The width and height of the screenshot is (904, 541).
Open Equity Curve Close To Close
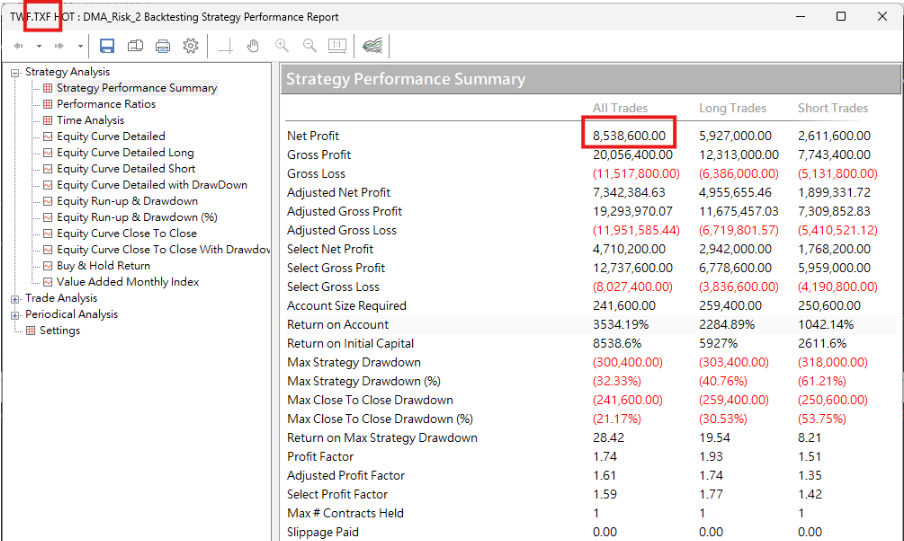click(126, 233)
